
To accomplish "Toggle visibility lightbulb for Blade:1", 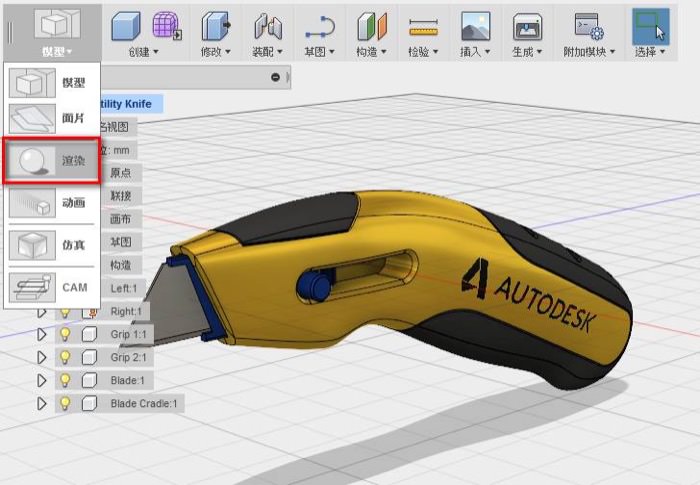I will [65, 380].
